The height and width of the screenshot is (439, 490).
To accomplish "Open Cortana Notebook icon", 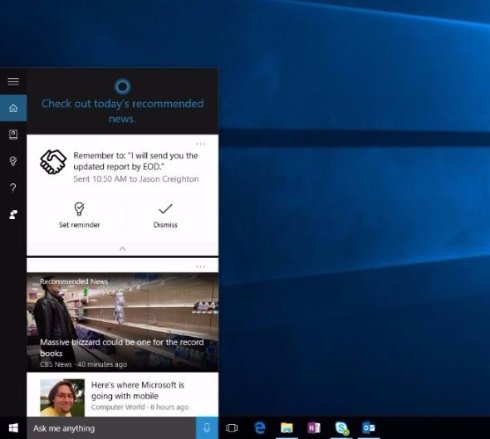I will 13,134.
